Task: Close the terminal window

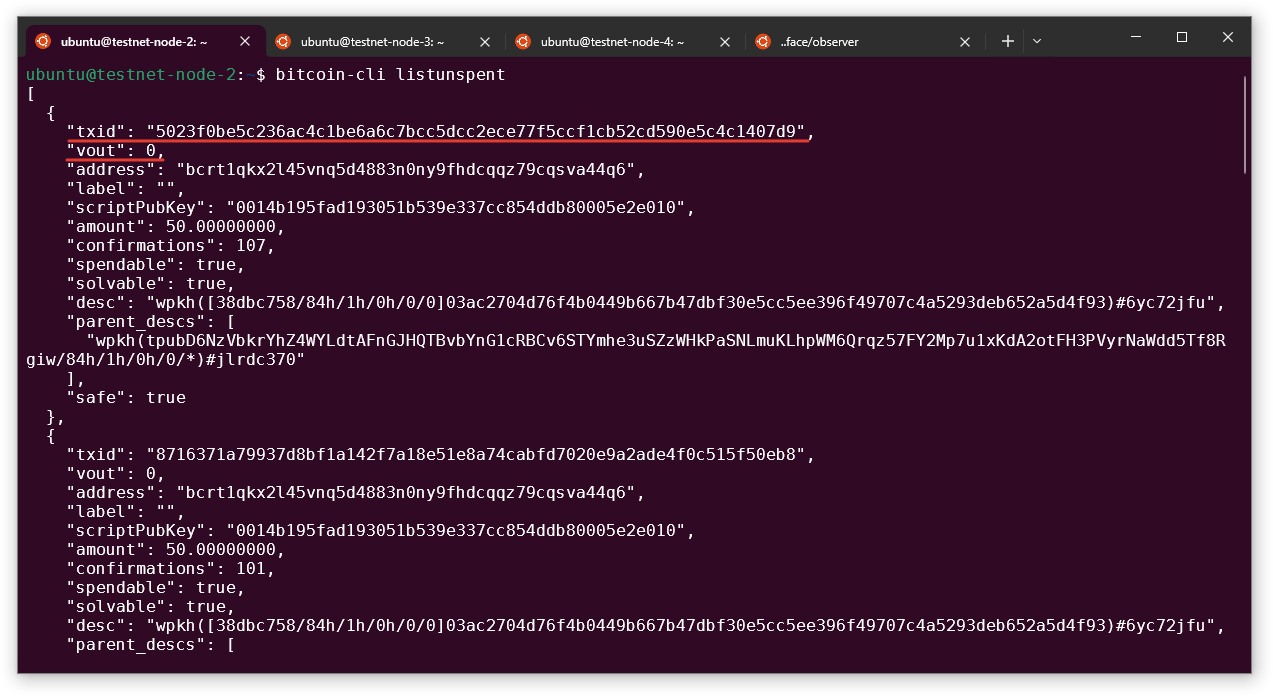Action: (1228, 37)
